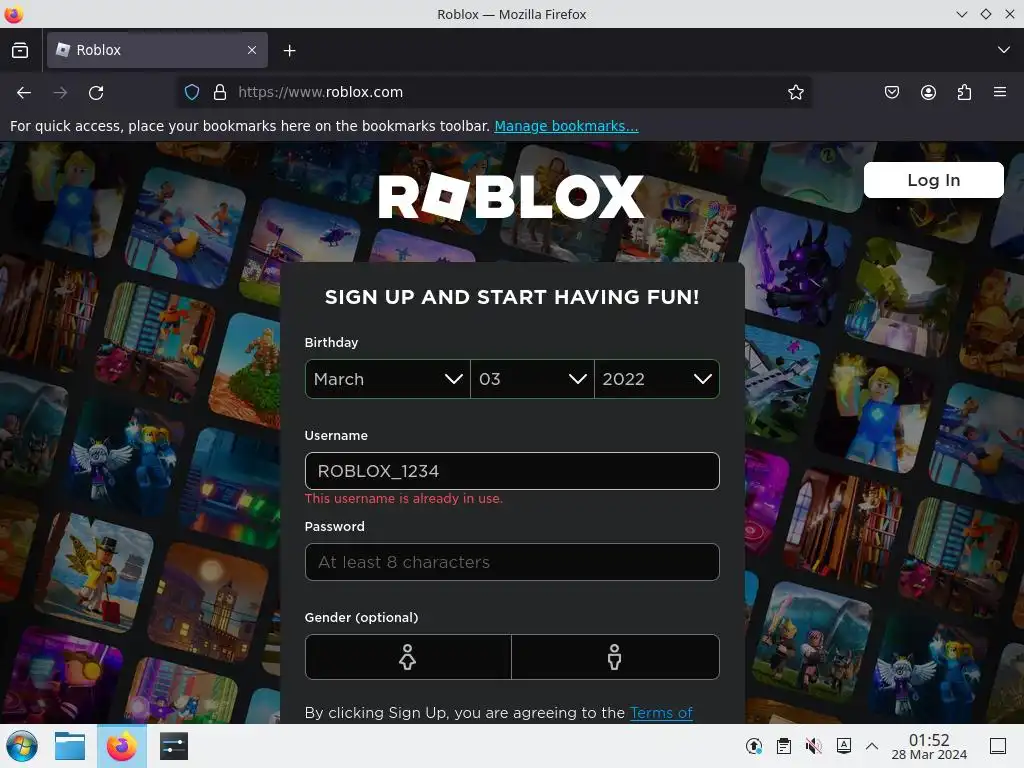Click the keyboard layout tray icon
This screenshot has width=1024, height=768.
coord(844,746)
